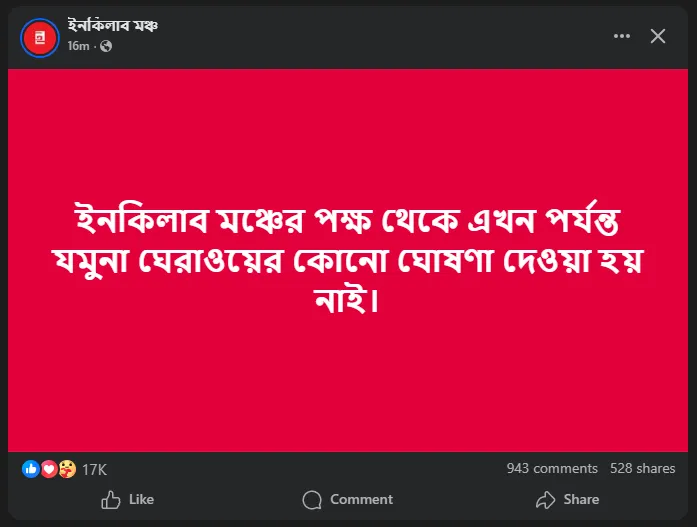This screenshot has width=697, height=527.
Task: Click the thumbs-up outline icon beside Like
Action: tap(111, 499)
